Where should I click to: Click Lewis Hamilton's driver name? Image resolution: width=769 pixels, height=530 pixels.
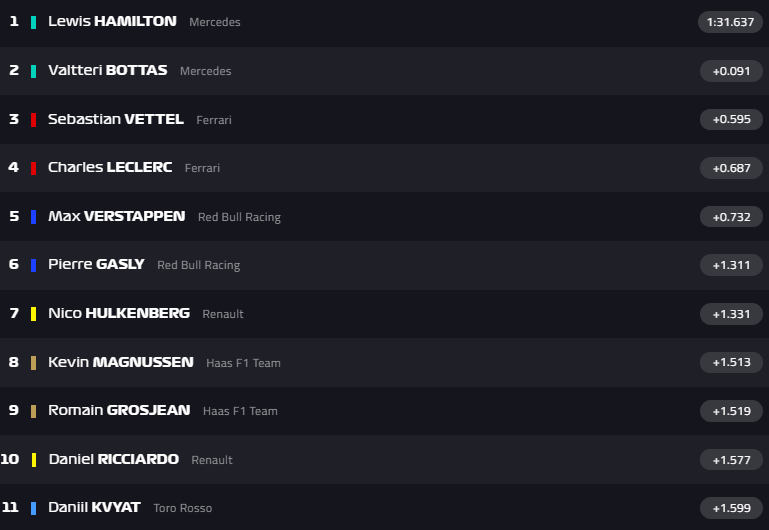[112, 21]
